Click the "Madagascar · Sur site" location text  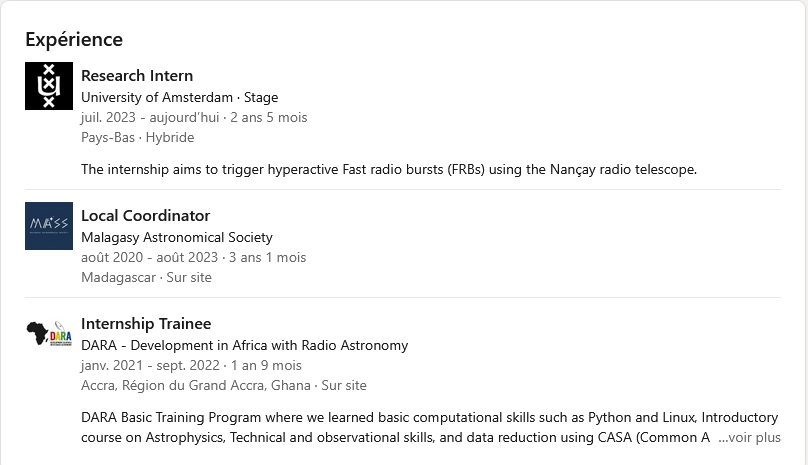pyautogui.click(x=146, y=277)
